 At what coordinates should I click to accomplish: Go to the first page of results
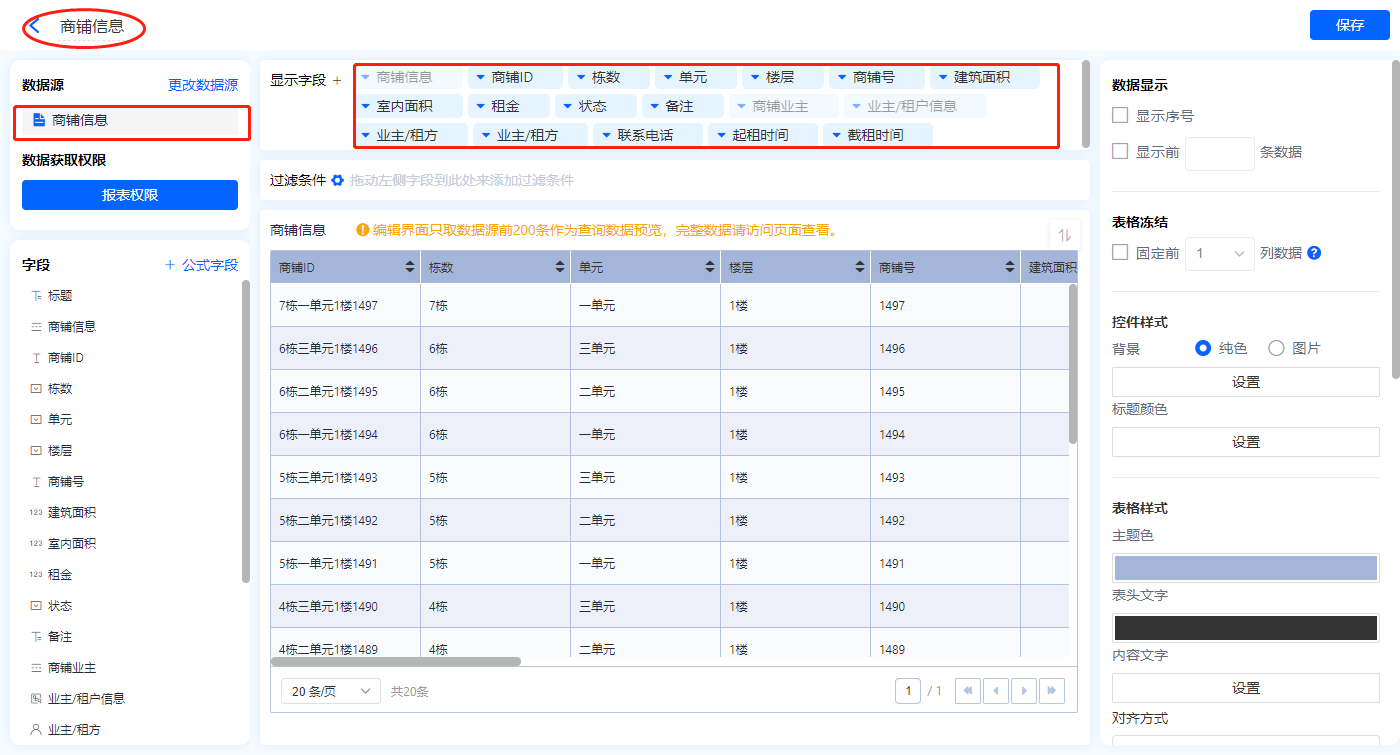(968, 691)
